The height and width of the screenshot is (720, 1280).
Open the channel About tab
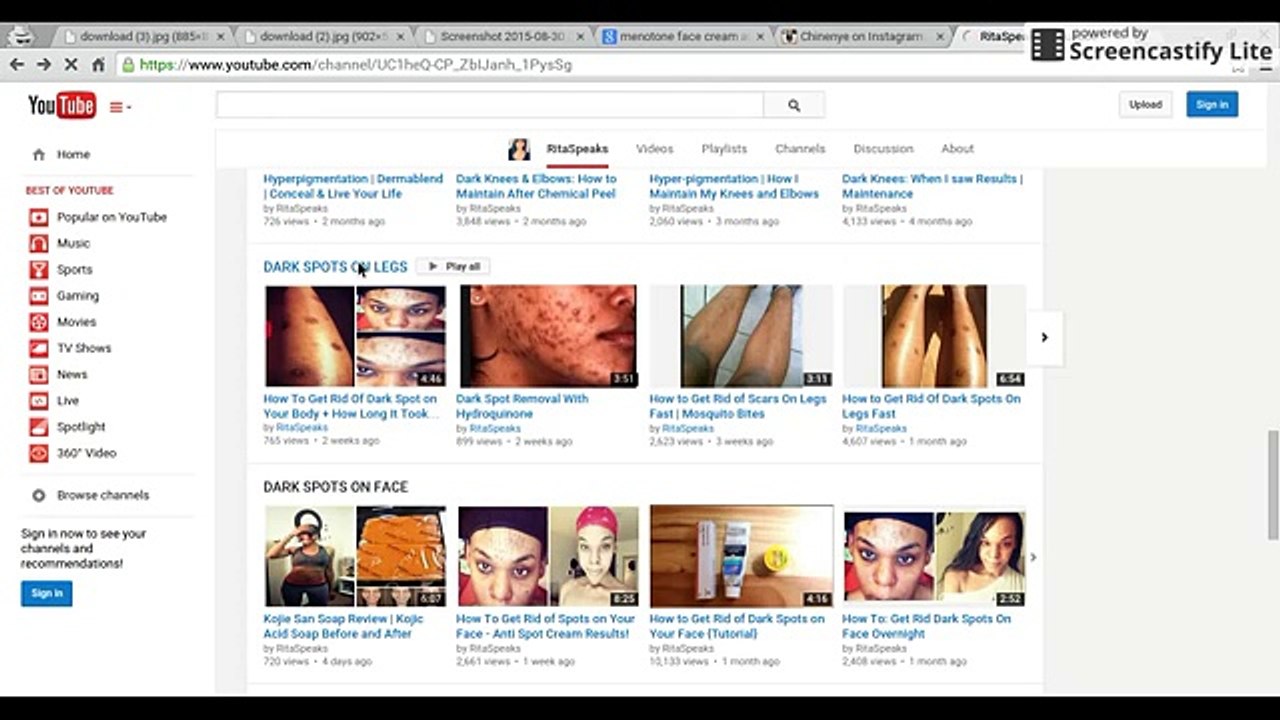tap(957, 149)
